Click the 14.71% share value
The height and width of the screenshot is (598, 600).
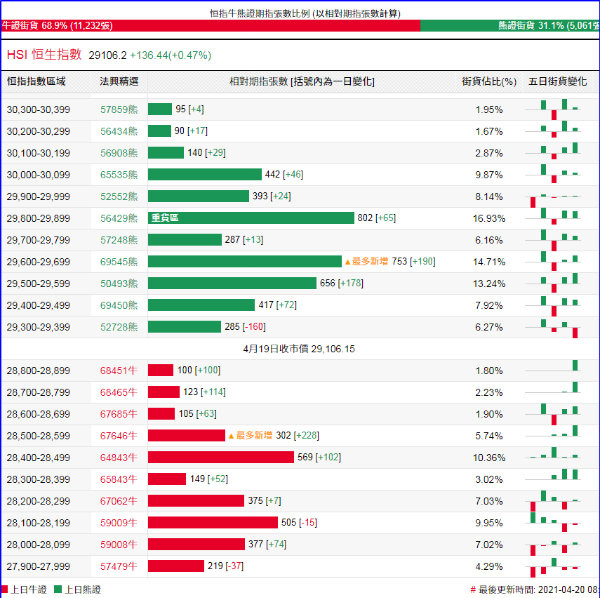click(x=489, y=262)
